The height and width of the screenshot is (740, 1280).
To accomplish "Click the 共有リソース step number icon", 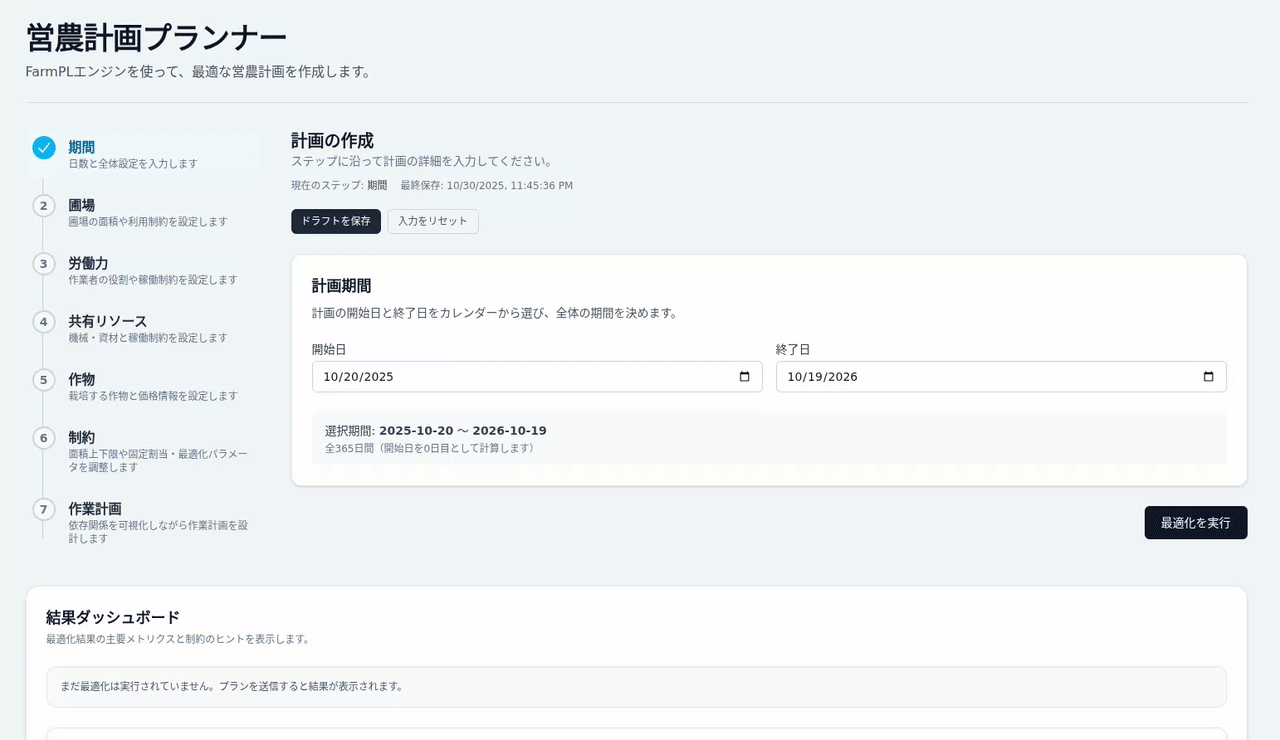I will [43, 321].
